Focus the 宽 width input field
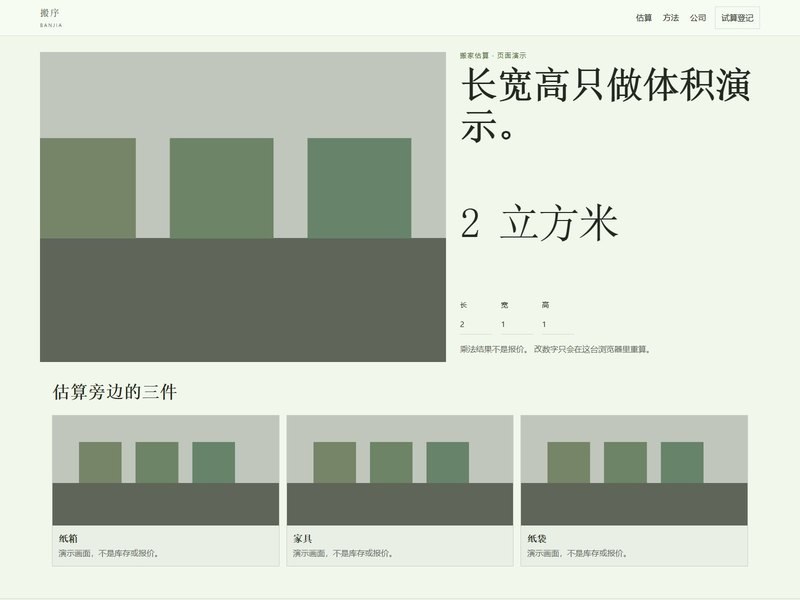The image size is (800, 600). [x=516, y=324]
